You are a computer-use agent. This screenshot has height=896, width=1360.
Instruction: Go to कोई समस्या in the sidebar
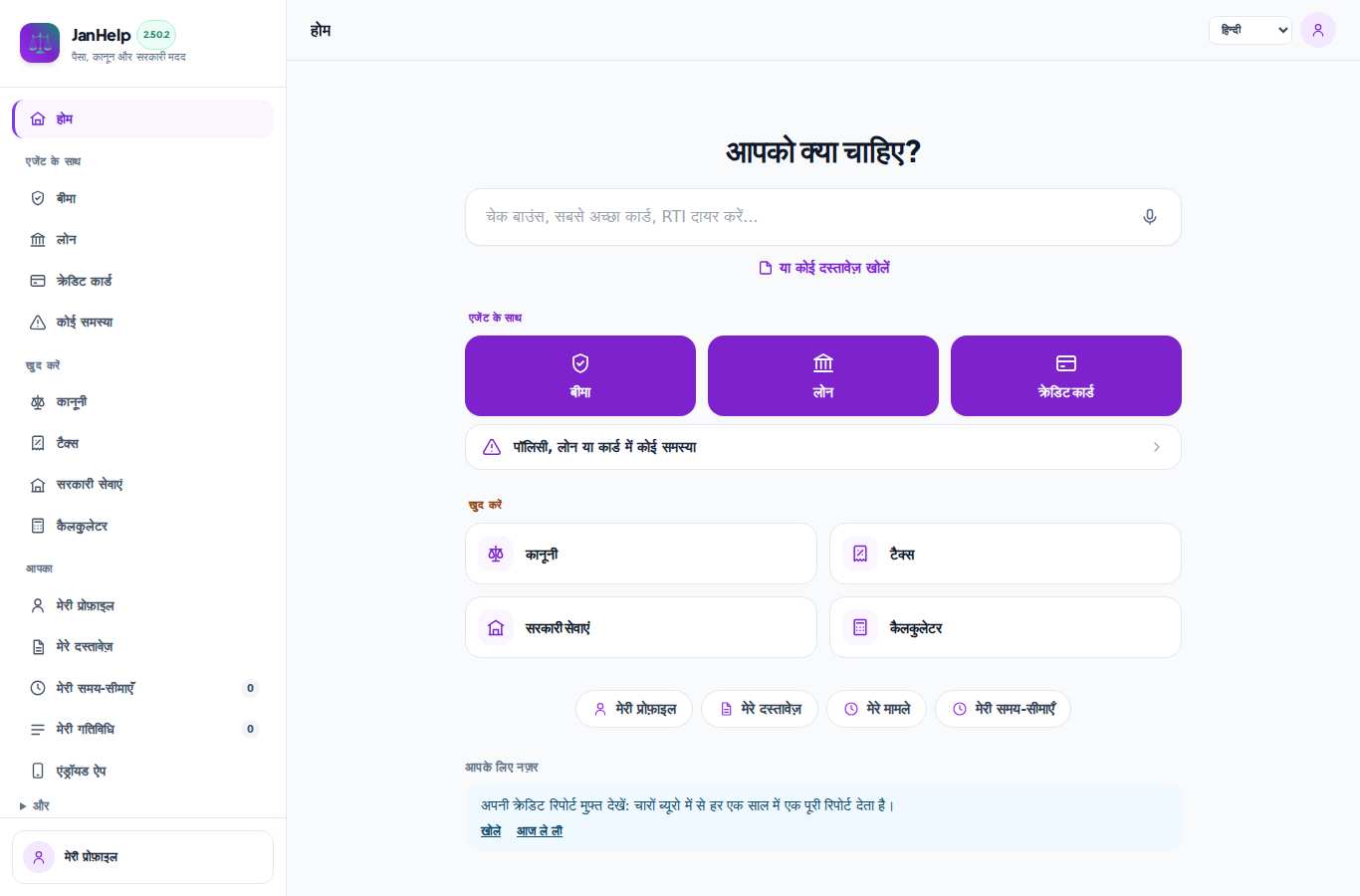142,322
